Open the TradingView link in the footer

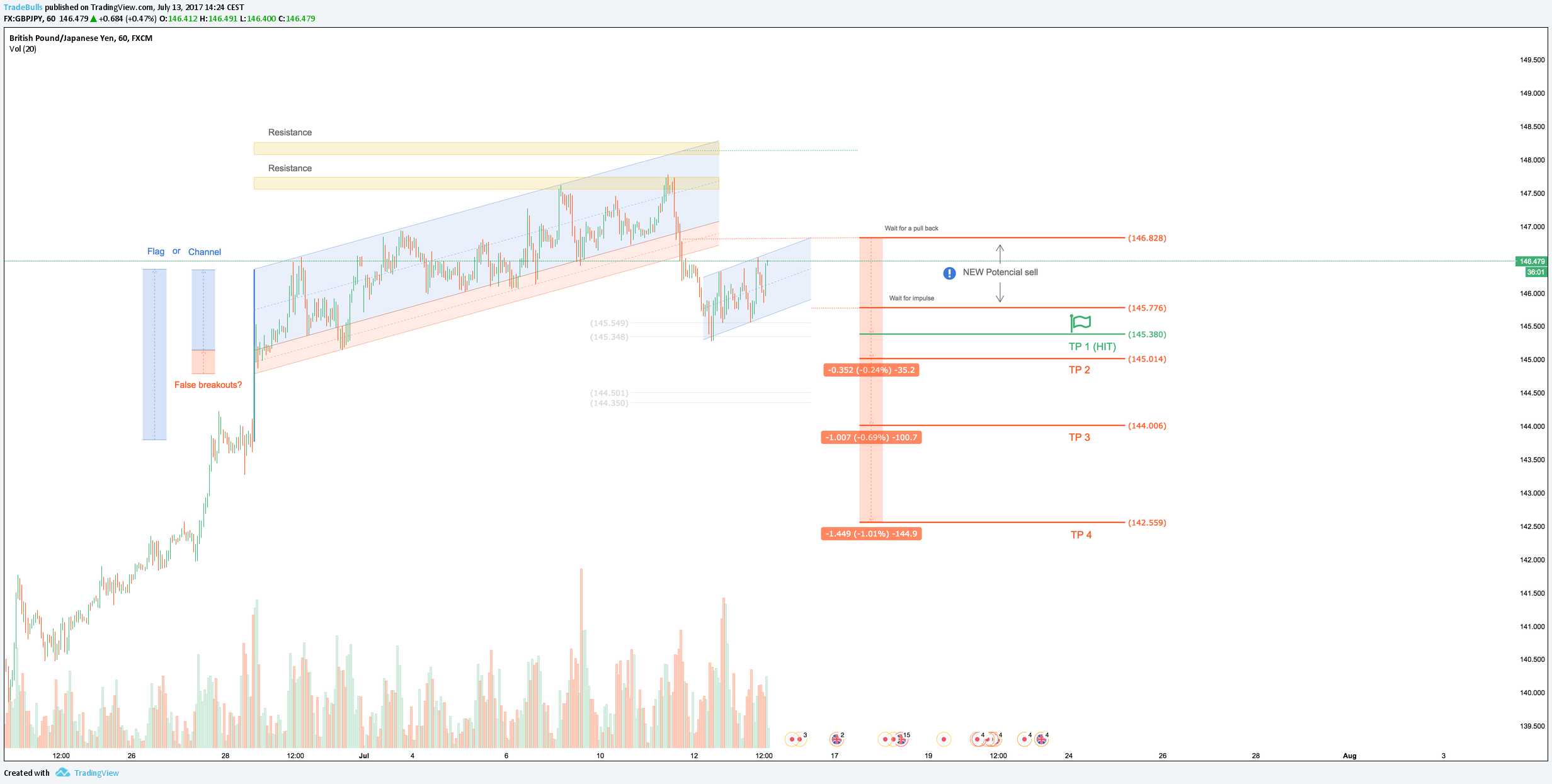point(96,773)
